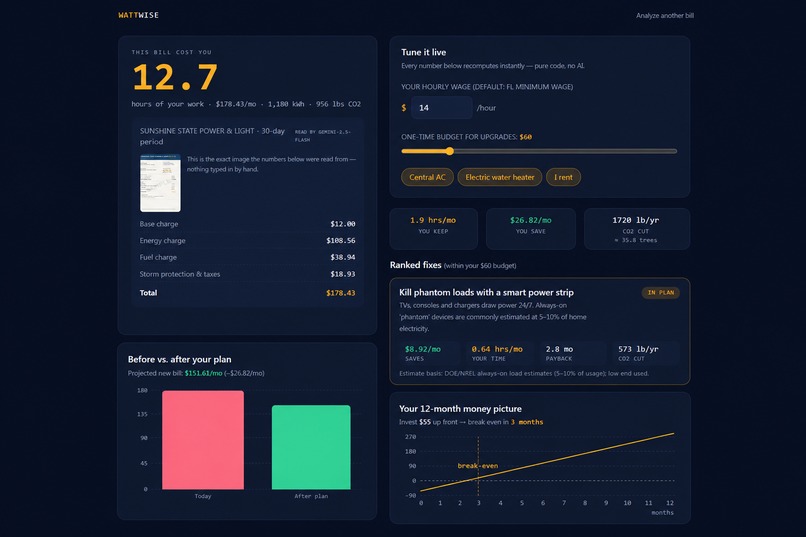Select the Energy charge $108.56 value

click(x=341, y=240)
